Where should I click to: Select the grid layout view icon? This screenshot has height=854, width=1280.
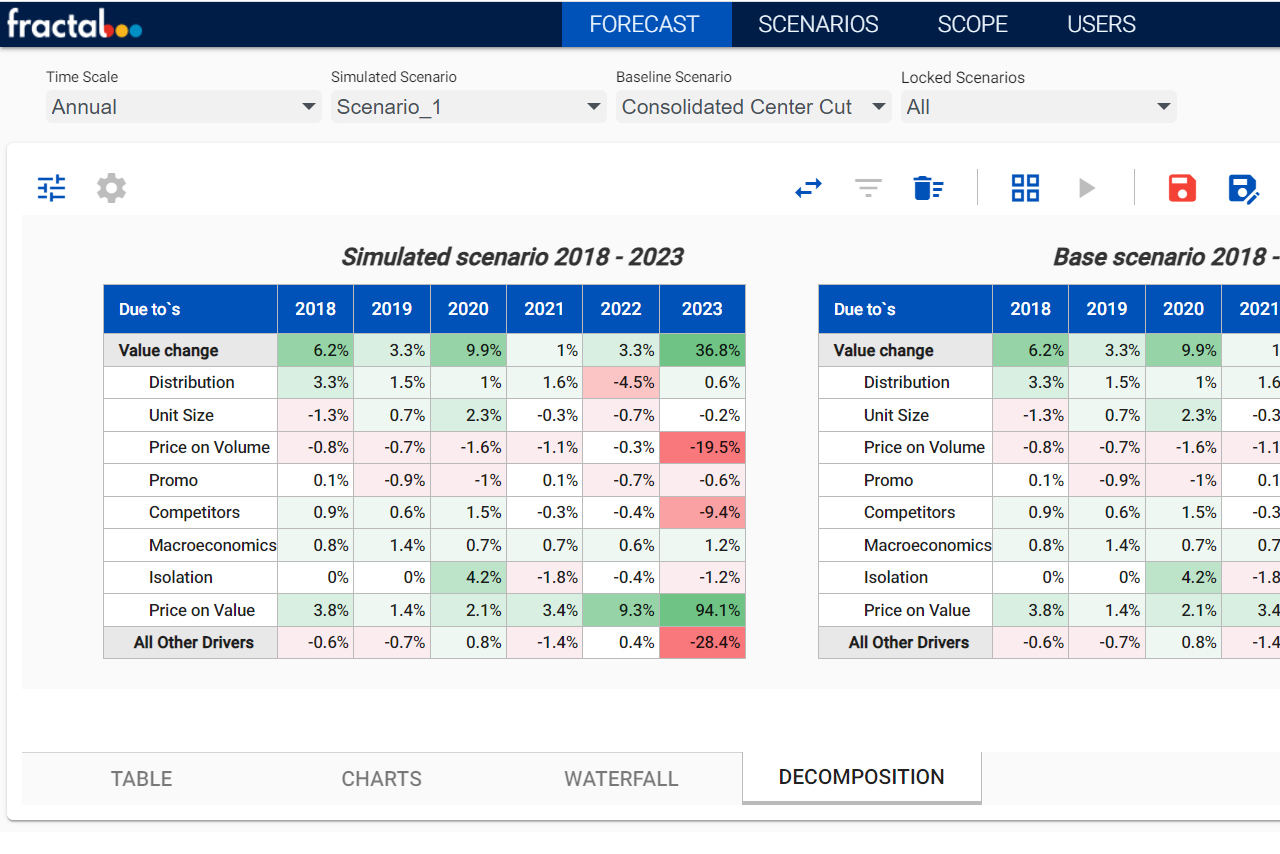click(1024, 187)
